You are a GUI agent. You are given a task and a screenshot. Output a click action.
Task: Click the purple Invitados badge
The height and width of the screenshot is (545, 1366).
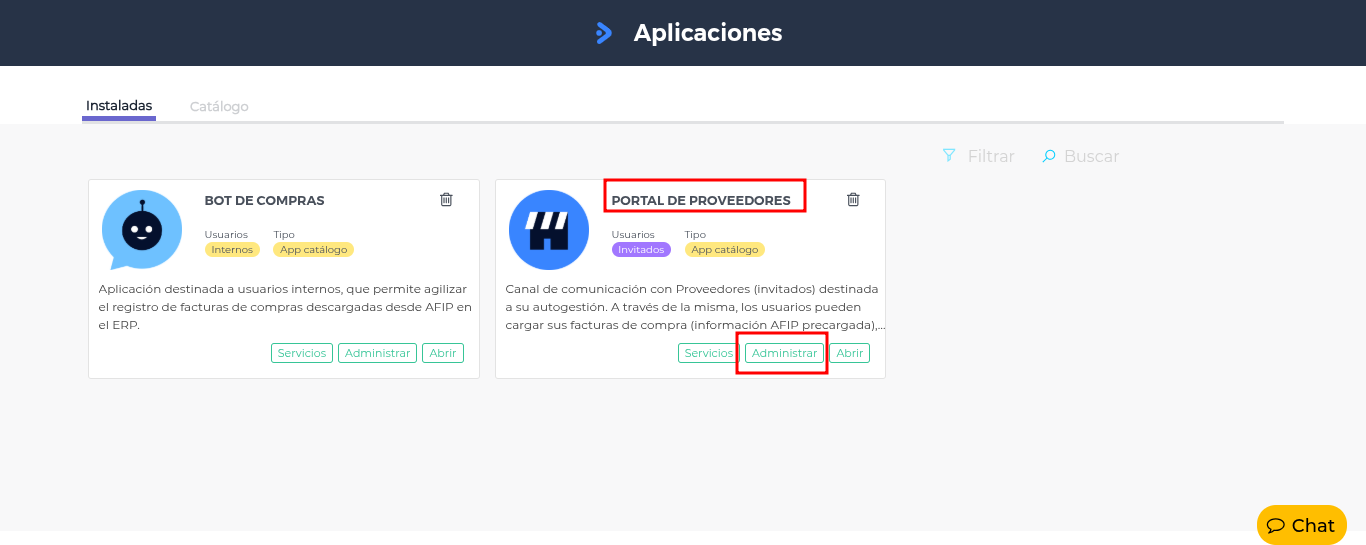641,250
